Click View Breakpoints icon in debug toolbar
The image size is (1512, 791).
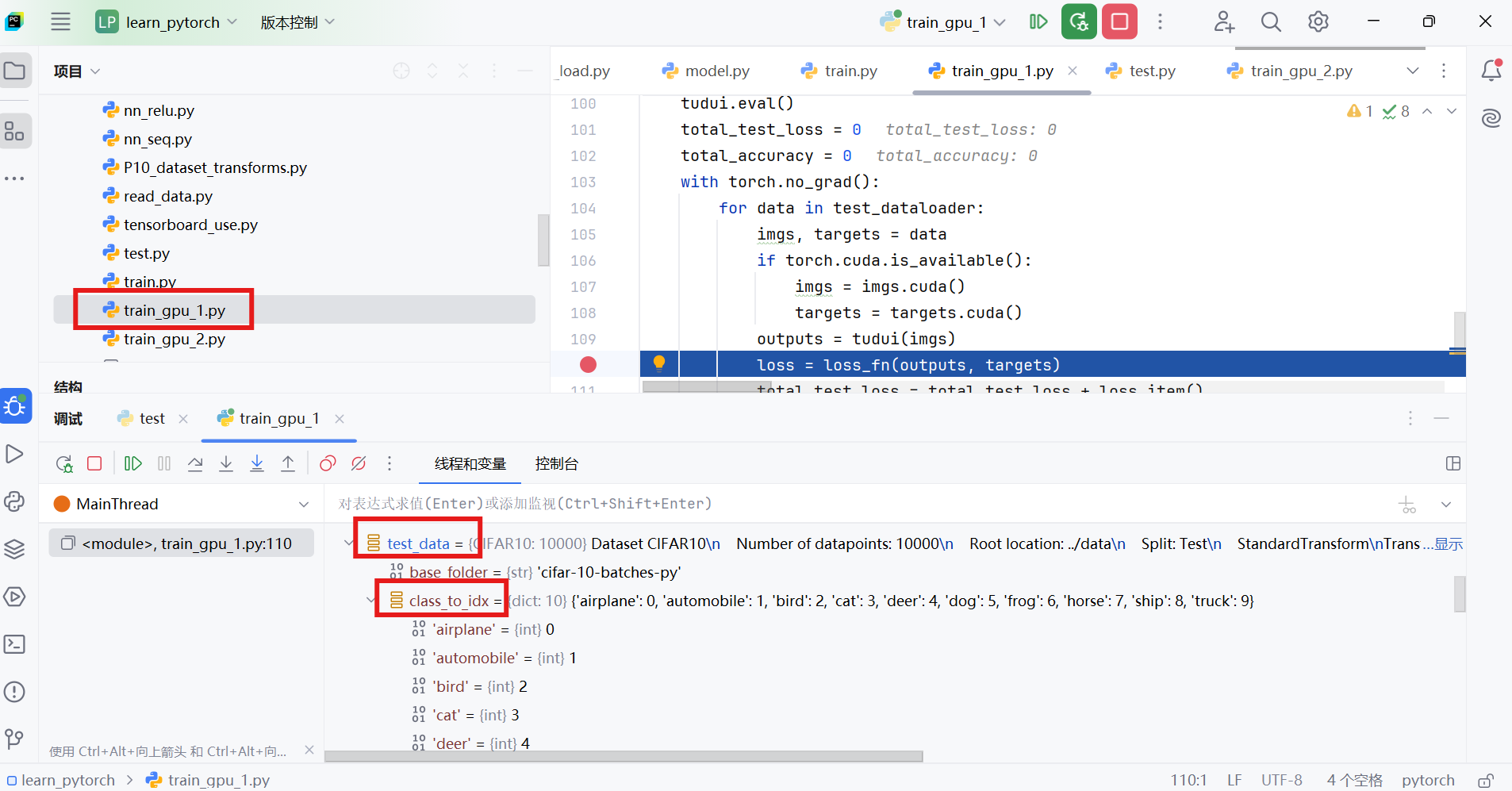[328, 463]
